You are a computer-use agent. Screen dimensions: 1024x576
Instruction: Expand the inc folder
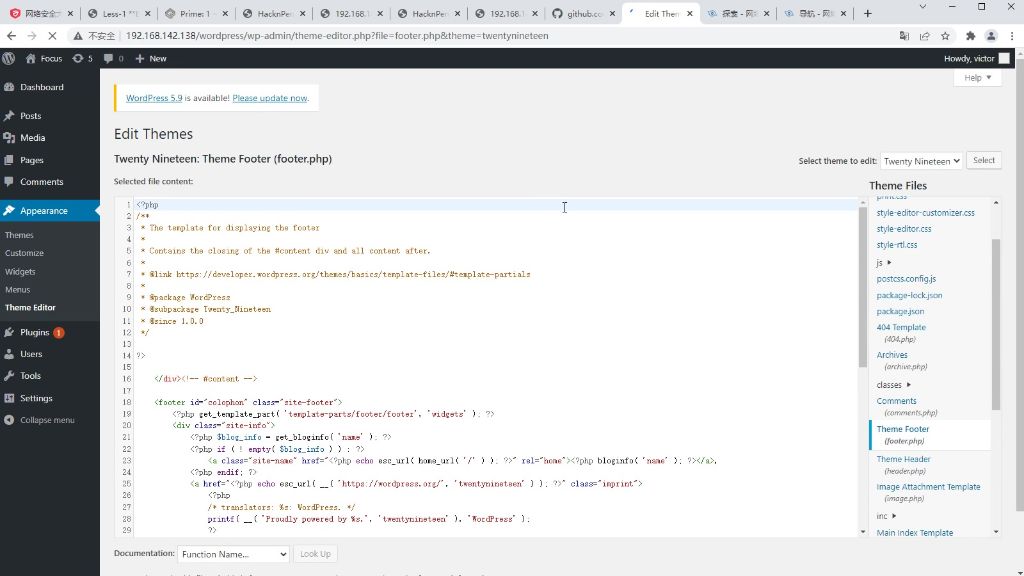pos(886,516)
